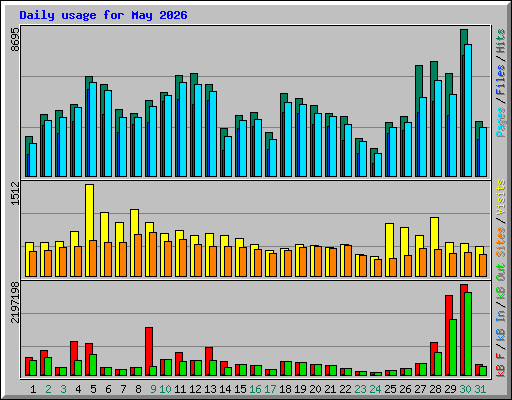Viewport: 512px width, 400px height.
Task: Select the 'Visits' legend label
Action: [x=501, y=197]
